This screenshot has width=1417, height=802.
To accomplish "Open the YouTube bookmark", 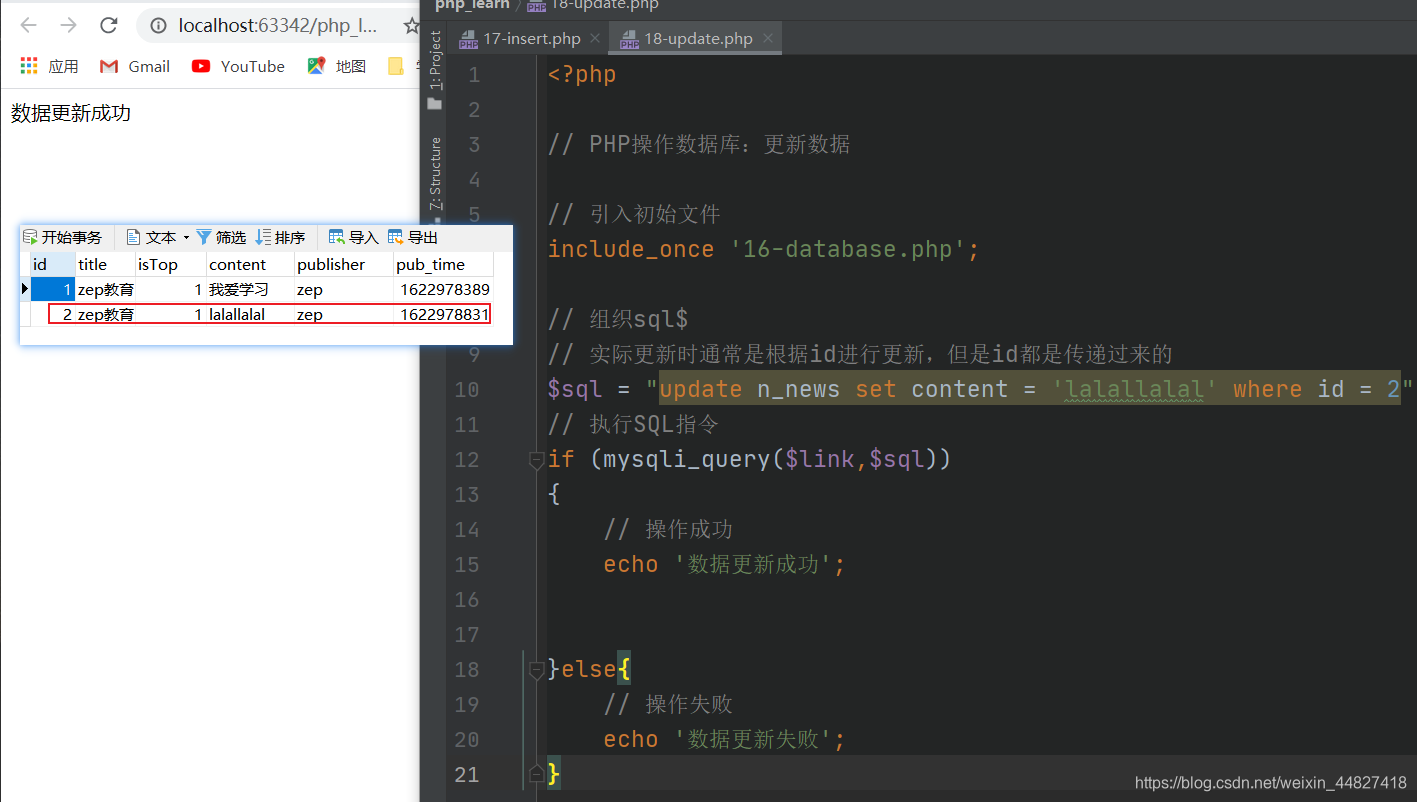I will coord(239,66).
